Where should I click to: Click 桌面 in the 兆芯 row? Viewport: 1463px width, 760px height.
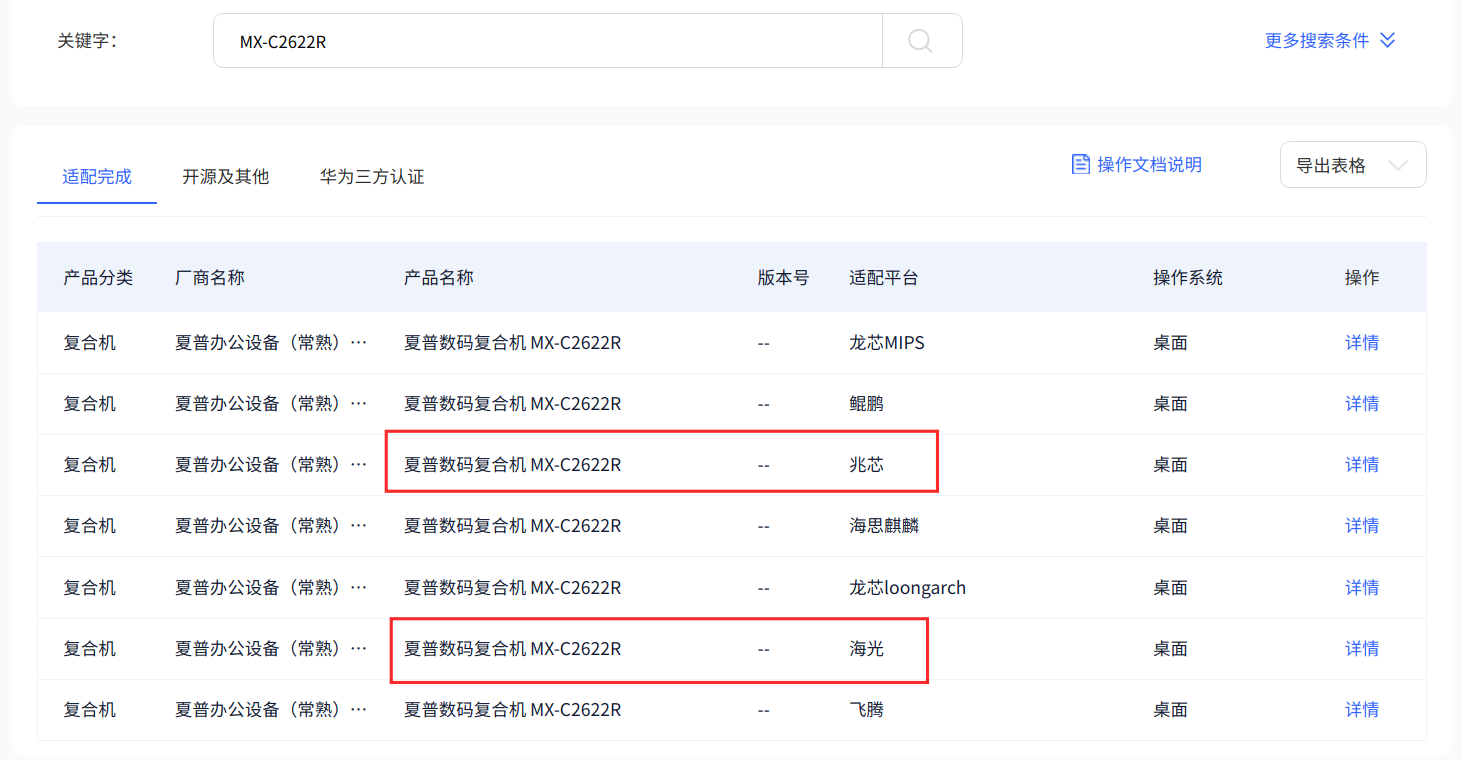coord(1170,465)
